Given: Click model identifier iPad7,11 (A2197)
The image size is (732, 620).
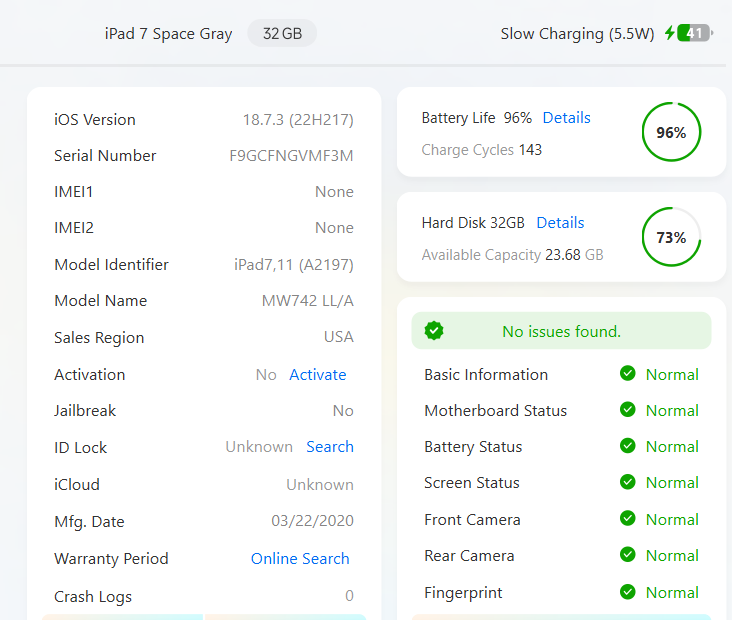Looking at the screenshot, I should coord(294,265).
